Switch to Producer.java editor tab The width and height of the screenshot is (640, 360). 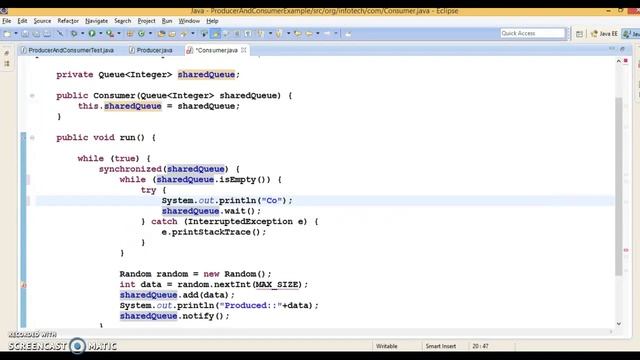151,50
